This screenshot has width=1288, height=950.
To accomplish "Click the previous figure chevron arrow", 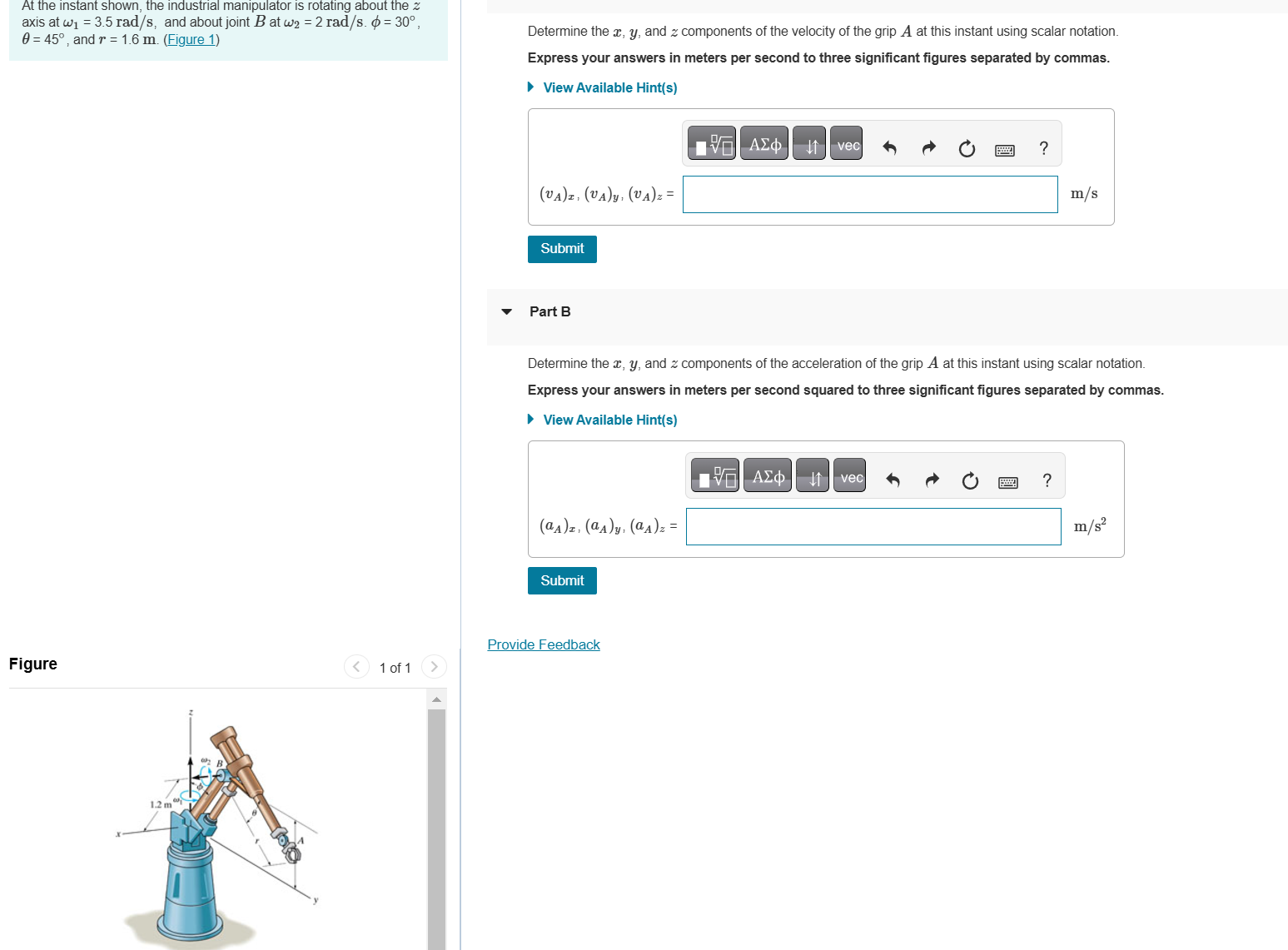I will 356,666.
